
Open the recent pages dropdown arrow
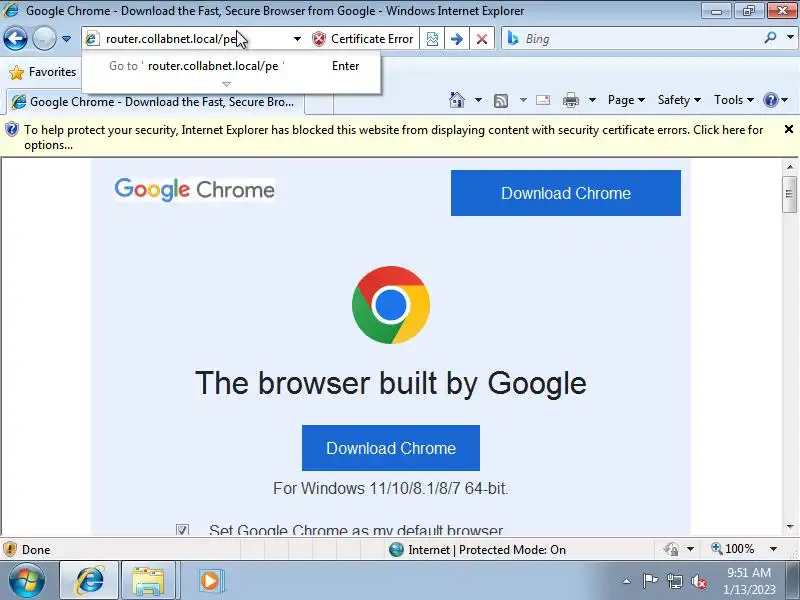[x=66, y=39]
